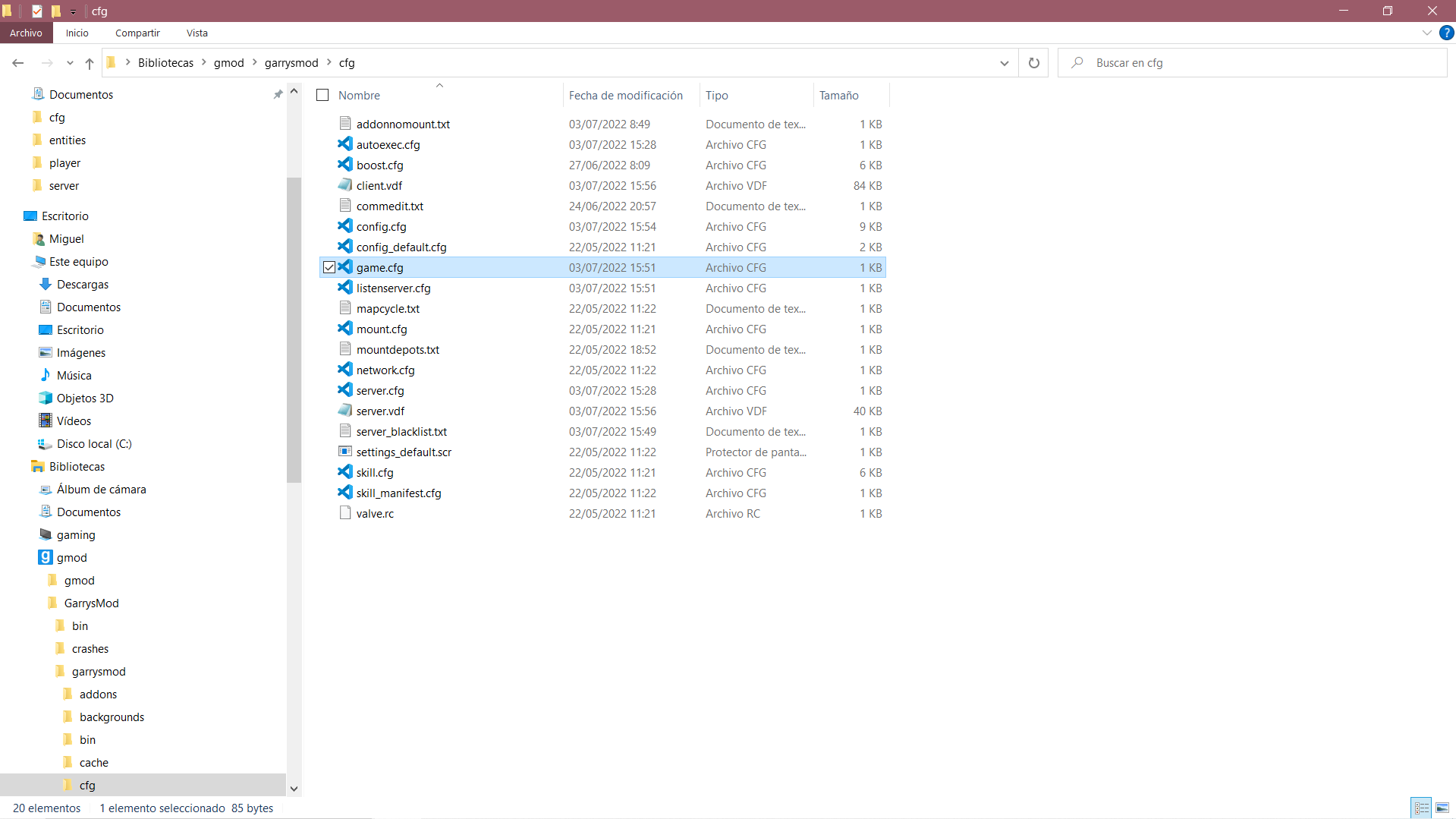This screenshot has height=819, width=1456.
Task: Click the settings_default.scr screensaver icon
Action: click(345, 452)
